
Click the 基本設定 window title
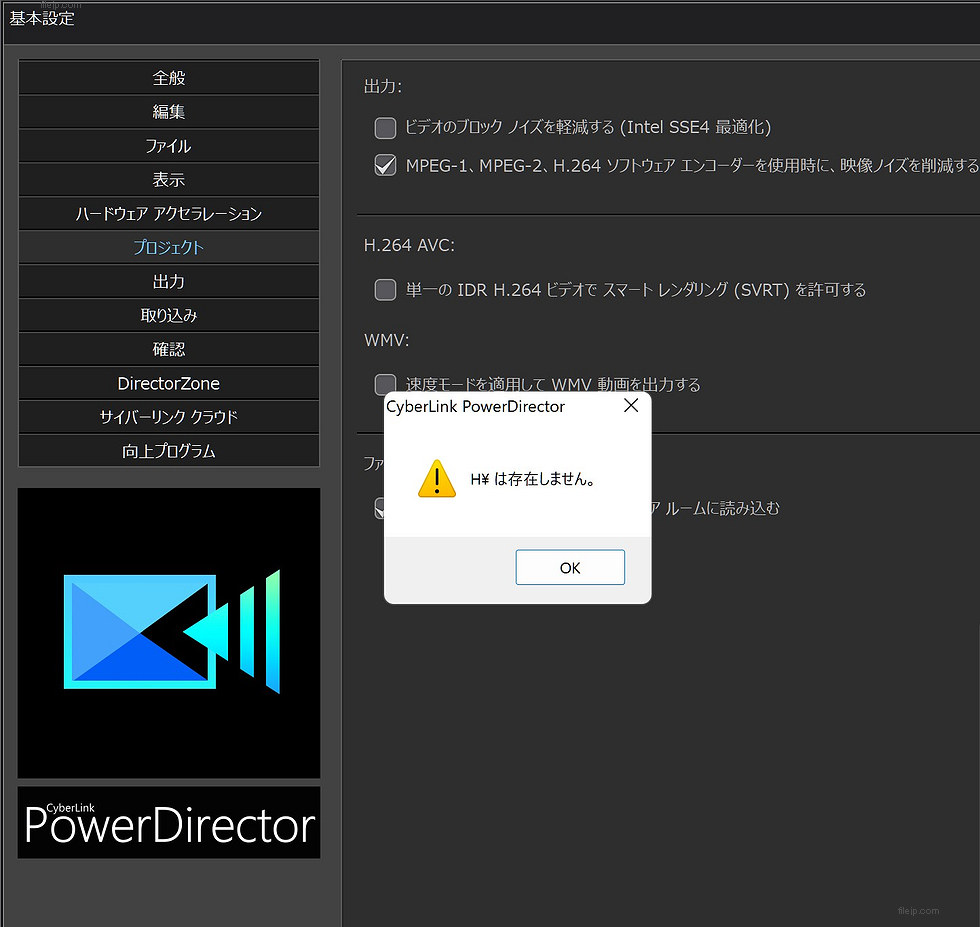(x=42, y=19)
